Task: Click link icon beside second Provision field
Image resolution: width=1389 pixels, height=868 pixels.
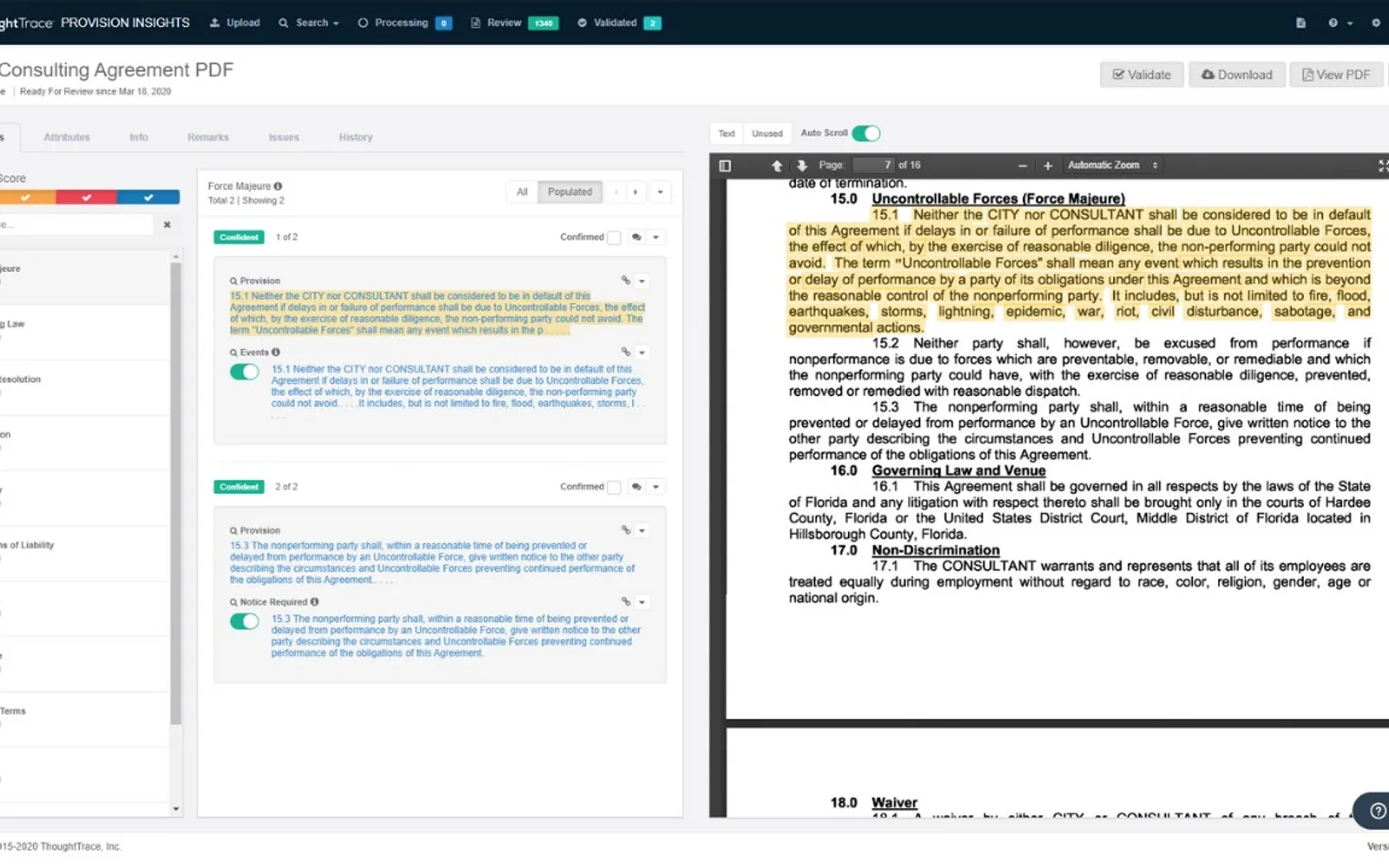Action: (625, 529)
